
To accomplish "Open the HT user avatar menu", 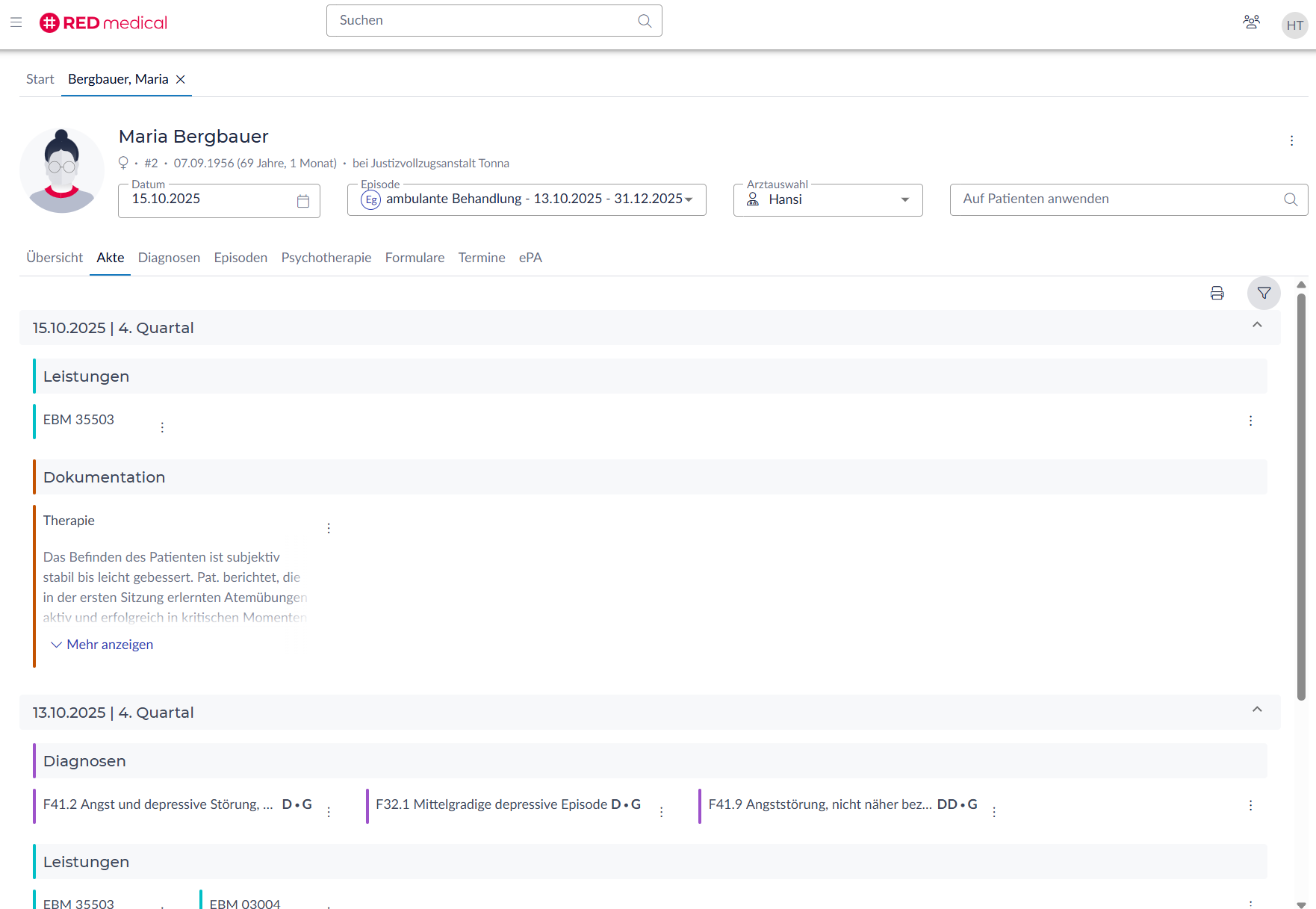I will tap(1294, 25).
